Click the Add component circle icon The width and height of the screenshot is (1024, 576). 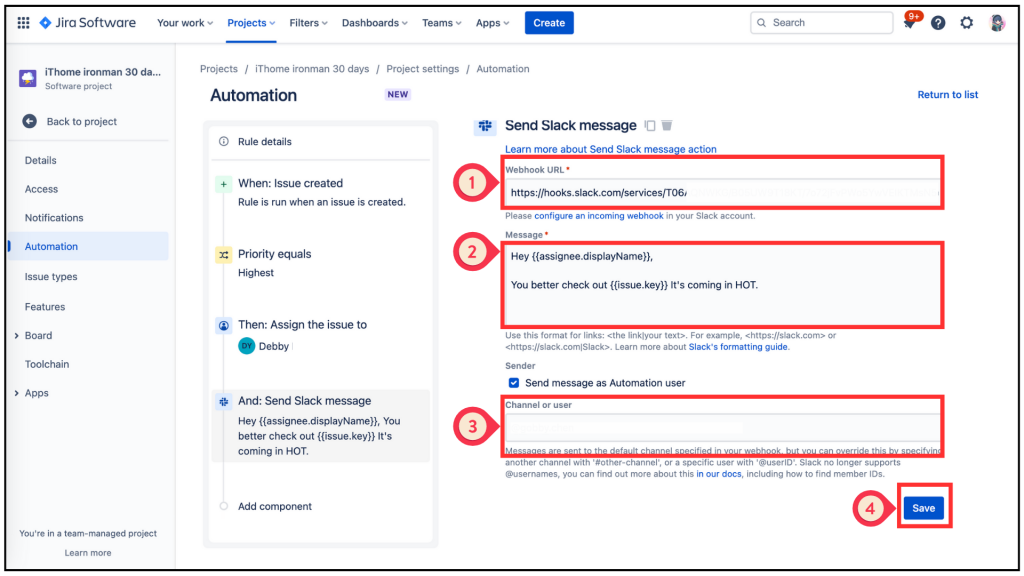pos(223,506)
